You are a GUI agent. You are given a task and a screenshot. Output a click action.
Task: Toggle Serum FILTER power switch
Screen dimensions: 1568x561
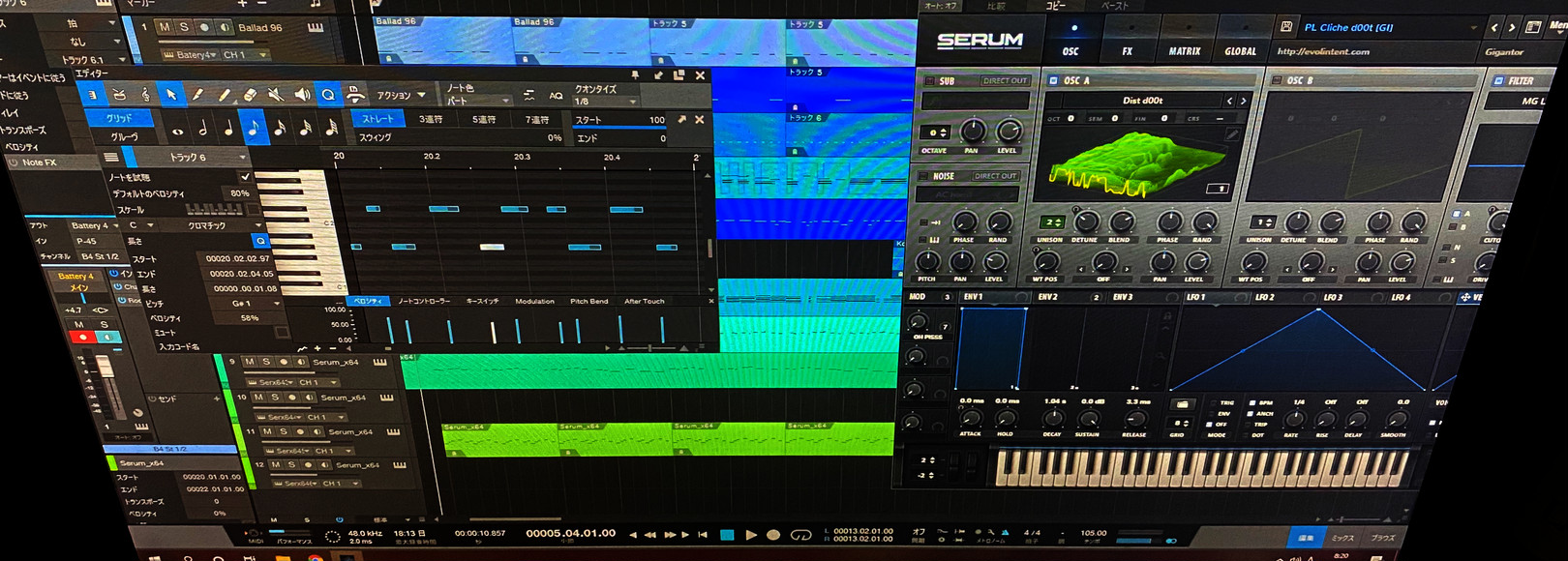point(1498,81)
